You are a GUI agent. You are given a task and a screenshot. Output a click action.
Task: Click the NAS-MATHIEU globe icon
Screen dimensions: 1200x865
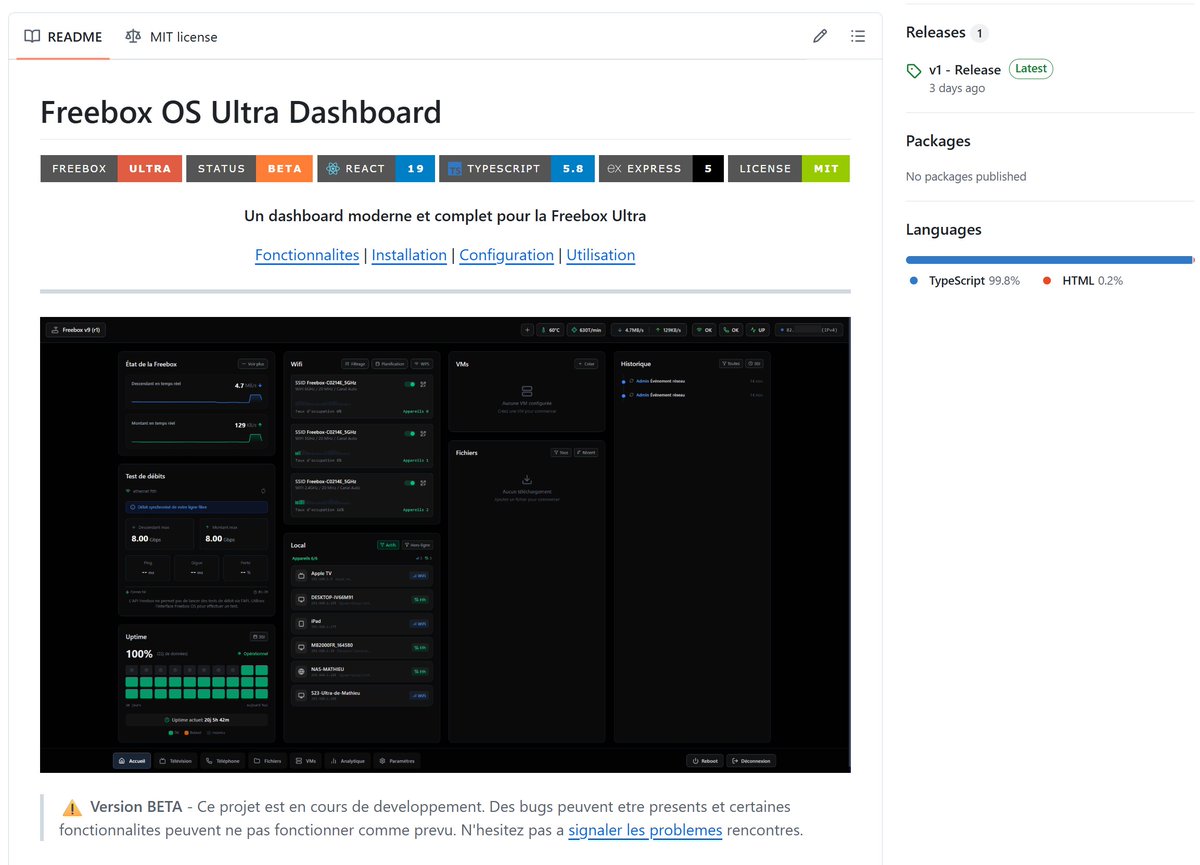pyautogui.click(x=301, y=671)
